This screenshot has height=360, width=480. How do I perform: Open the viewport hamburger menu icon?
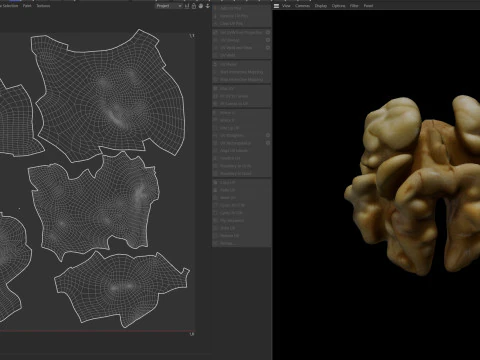pos(276,6)
